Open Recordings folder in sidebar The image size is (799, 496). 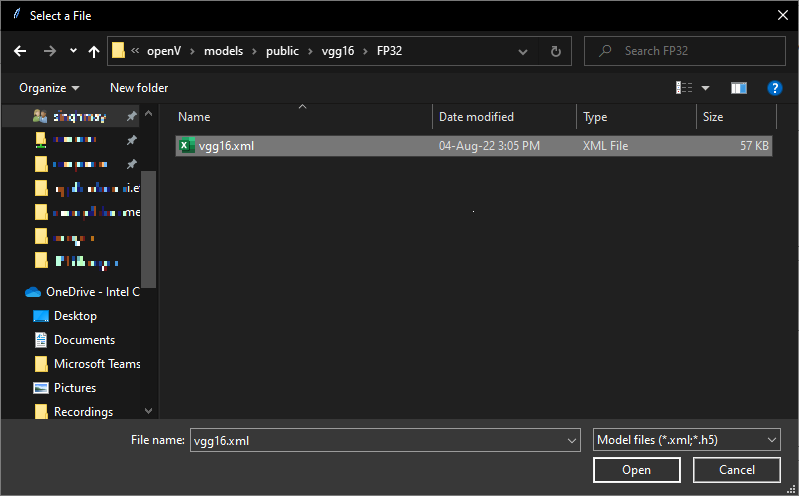pyautogui.click(x=84, y=411)
